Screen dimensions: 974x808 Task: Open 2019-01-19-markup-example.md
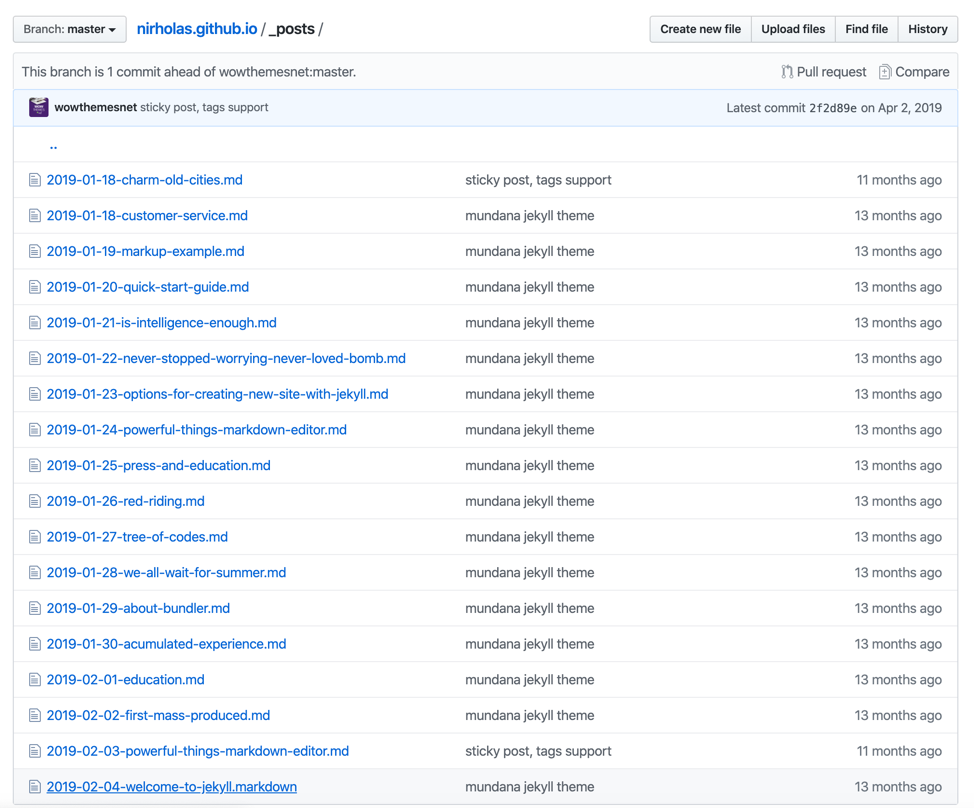pyautogui.click(x=145, y=252)
